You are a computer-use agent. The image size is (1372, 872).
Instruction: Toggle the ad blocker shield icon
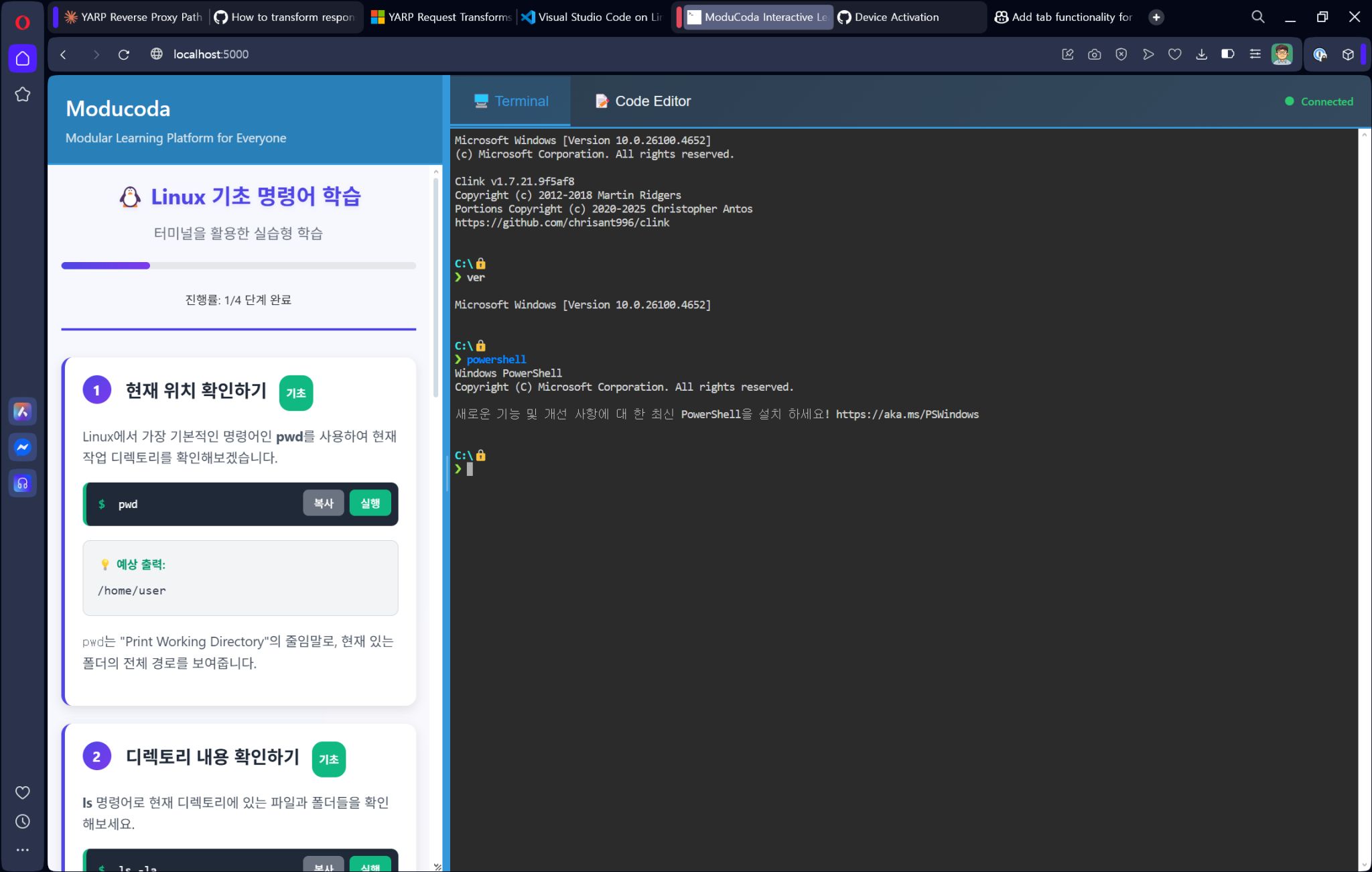coord(1121,54)
